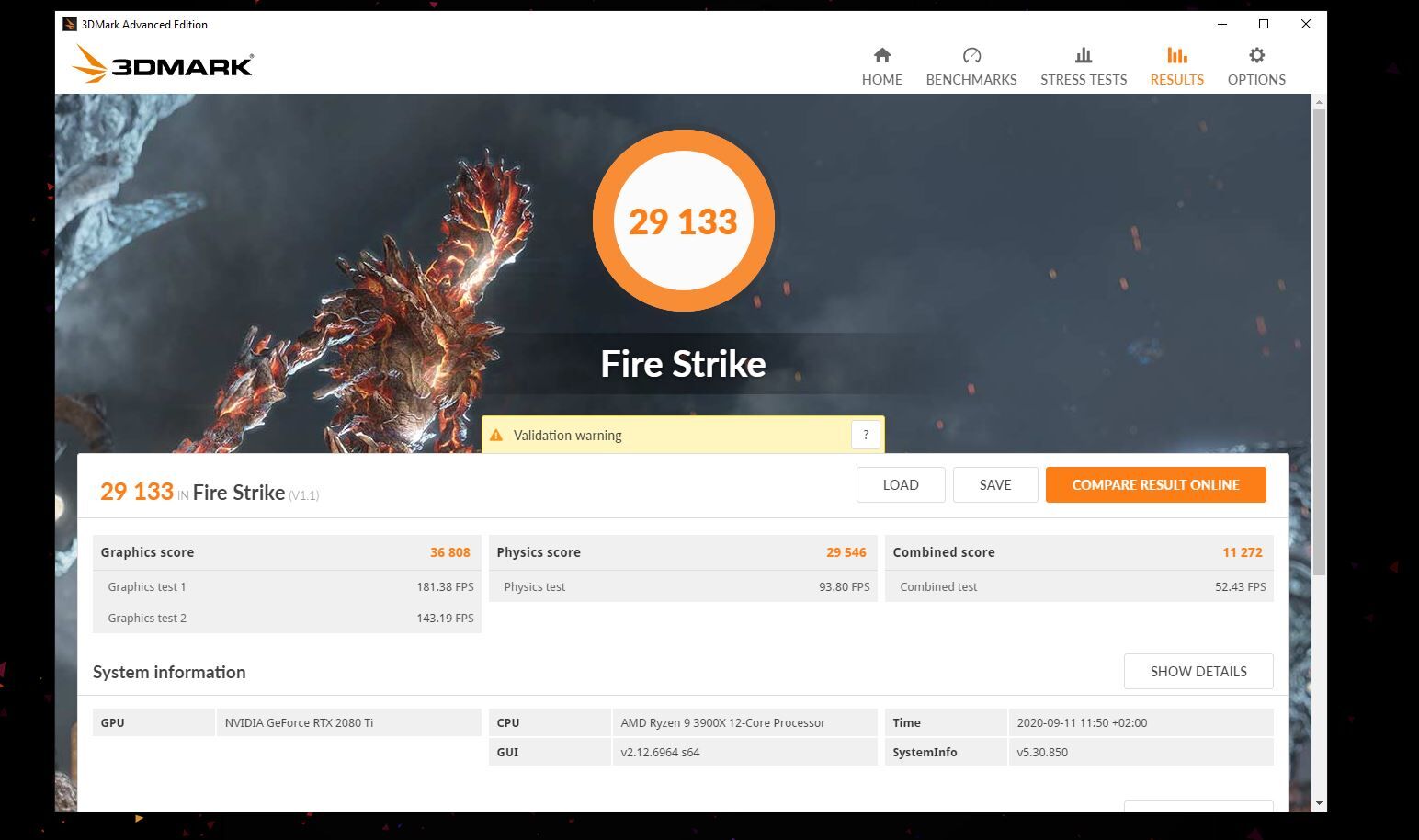
Task: Select the Results tab
Action: pyautogui.click(x=1176, y=67)
